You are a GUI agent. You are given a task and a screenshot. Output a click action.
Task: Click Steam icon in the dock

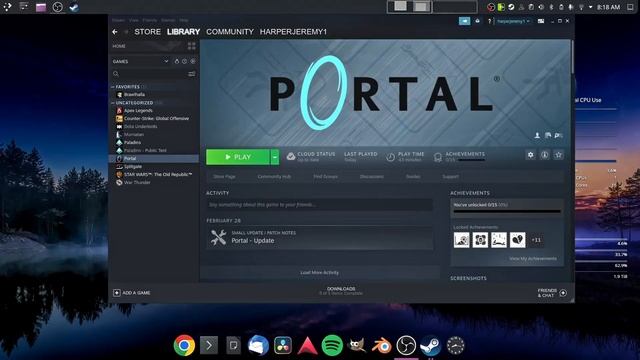(x=431, y=345)
